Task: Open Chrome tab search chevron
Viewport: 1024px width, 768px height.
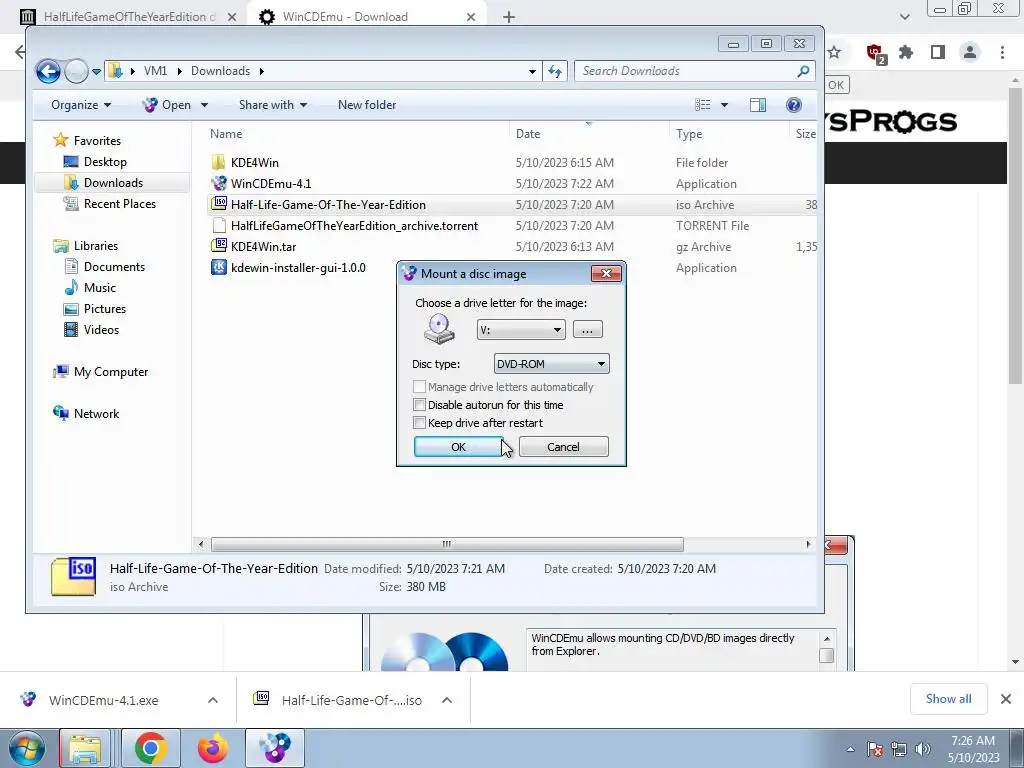Action: pyautogui.click(x=904, y=17)
